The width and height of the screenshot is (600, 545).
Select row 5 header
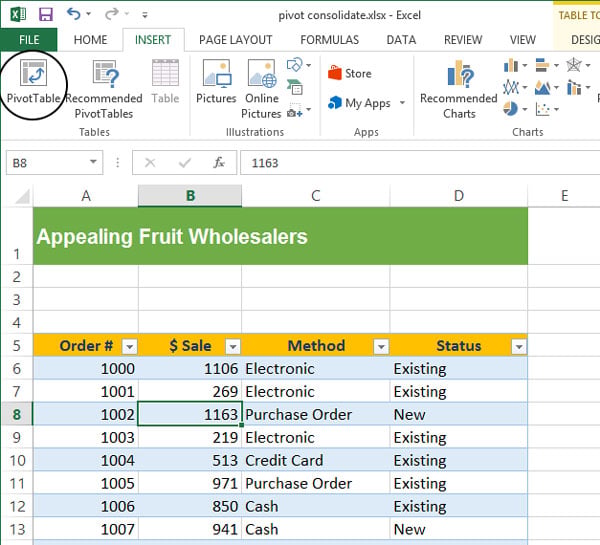tap(17, 346)
